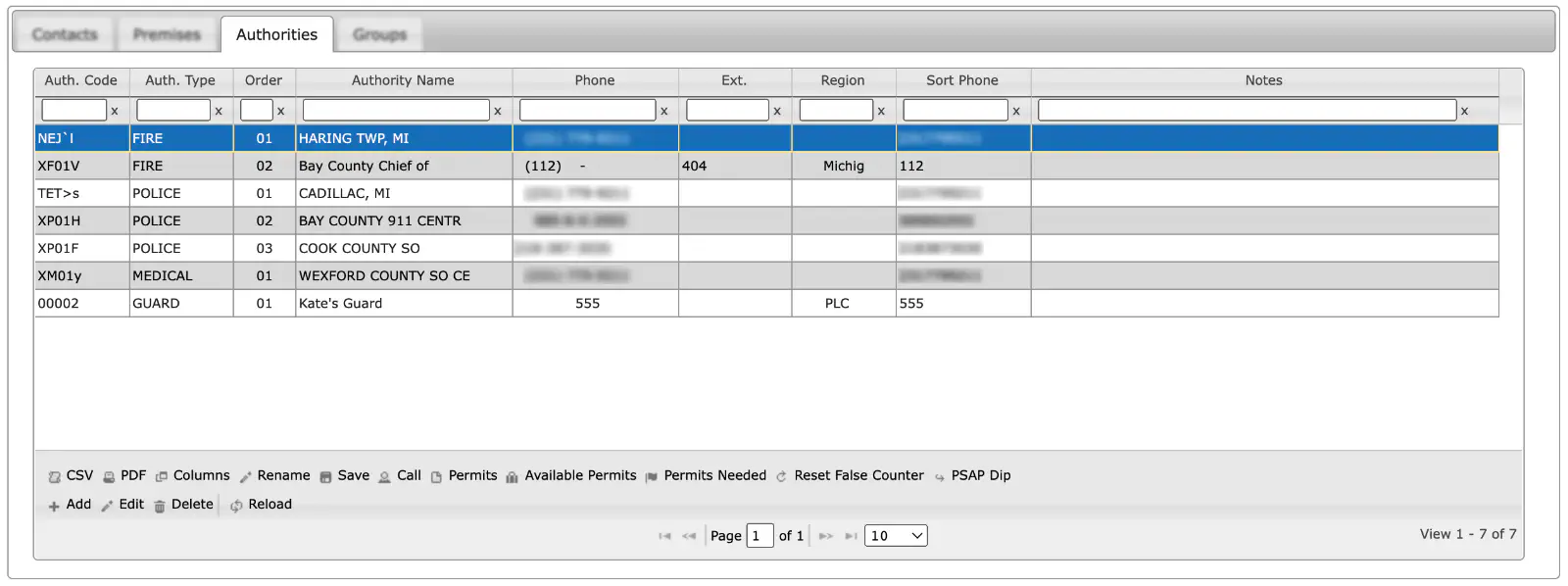Select the COOK COUNTY SO row
Viewport: 1568px width, 586px height.
coord(766,248)
